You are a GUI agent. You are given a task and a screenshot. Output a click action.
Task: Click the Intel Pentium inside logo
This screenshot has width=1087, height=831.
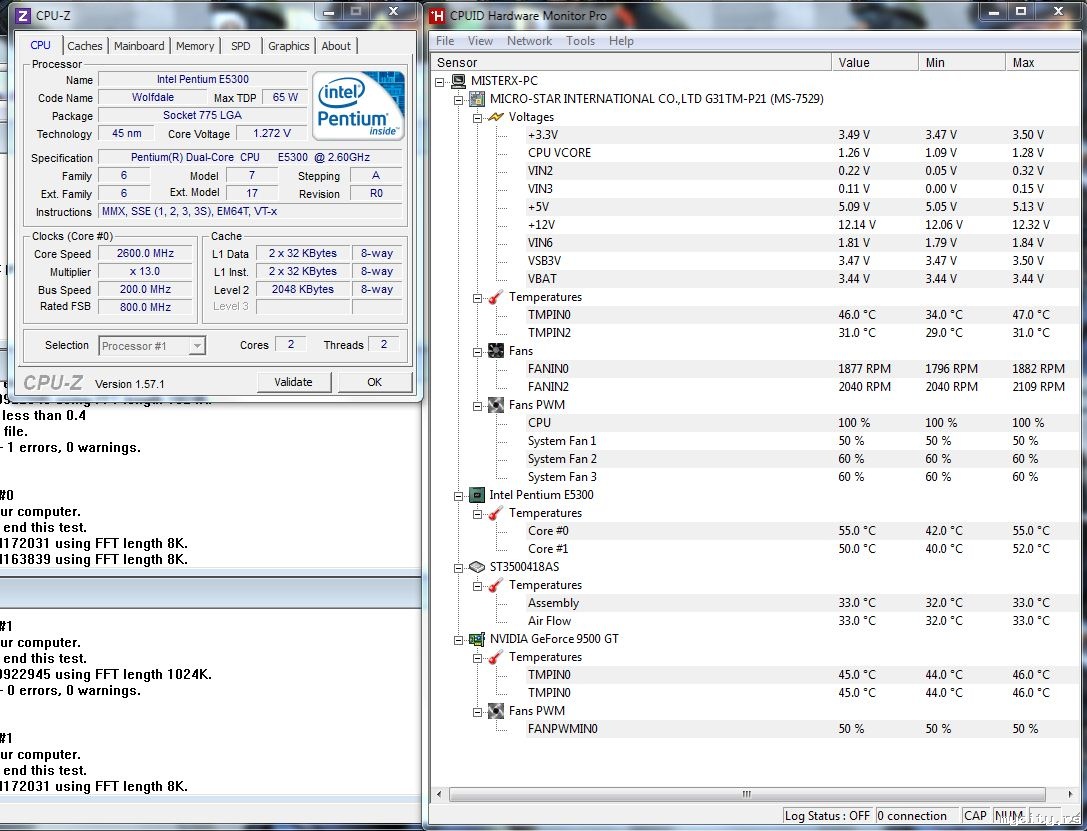(358, 106)
